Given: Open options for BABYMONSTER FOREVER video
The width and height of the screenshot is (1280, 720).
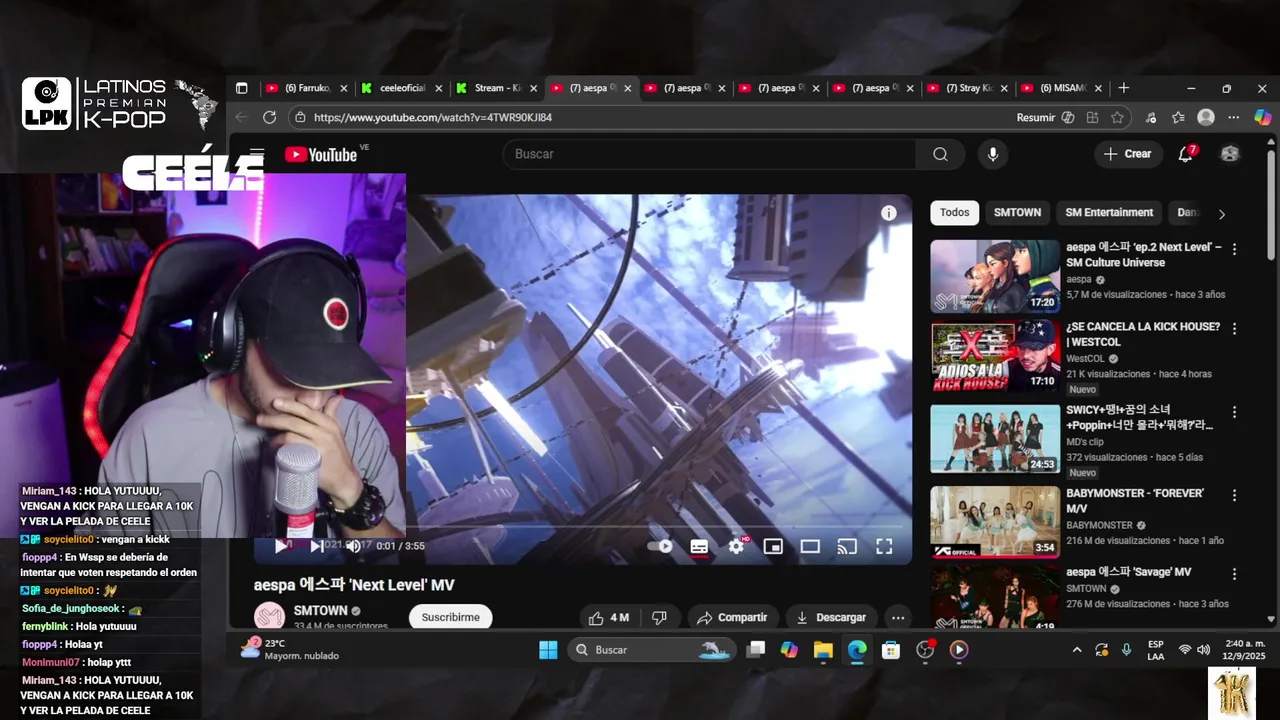Looking at the screenshot, I should click(x=1234, y=495).
